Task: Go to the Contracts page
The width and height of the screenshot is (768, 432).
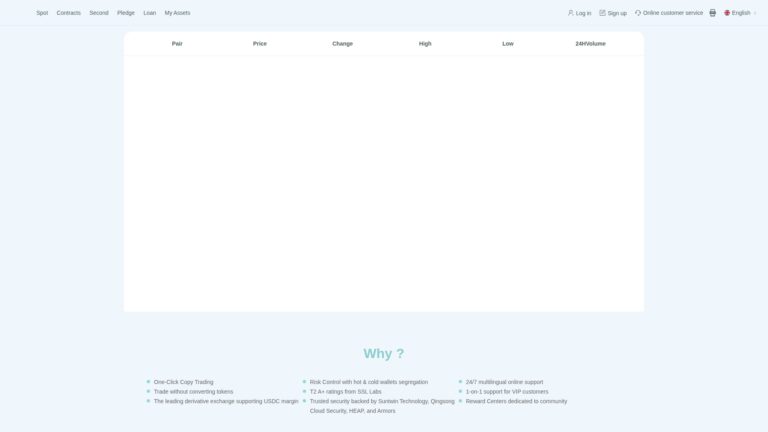Action: (68, 13)
